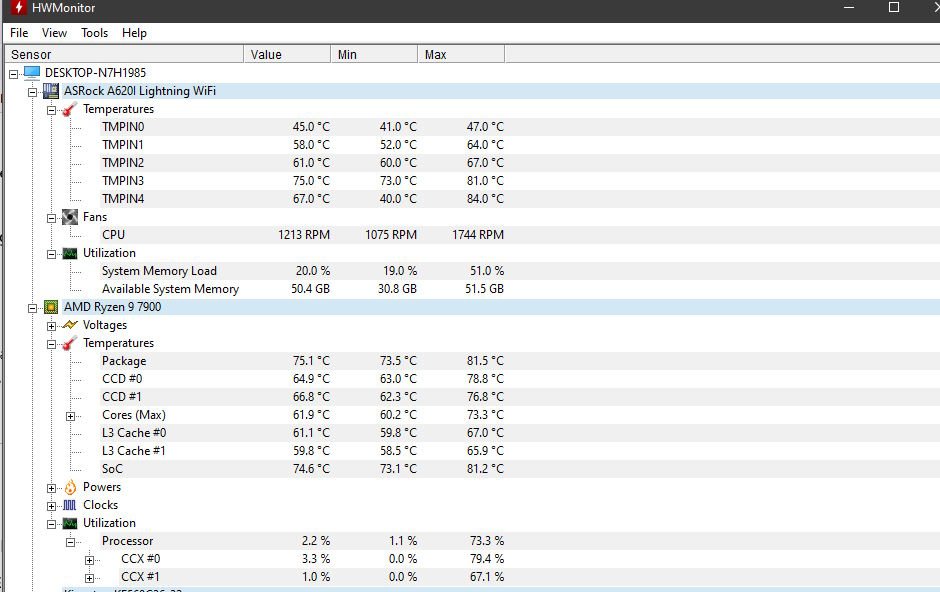Expand the Voltages group
940x592 pixels.
(52, 326)
